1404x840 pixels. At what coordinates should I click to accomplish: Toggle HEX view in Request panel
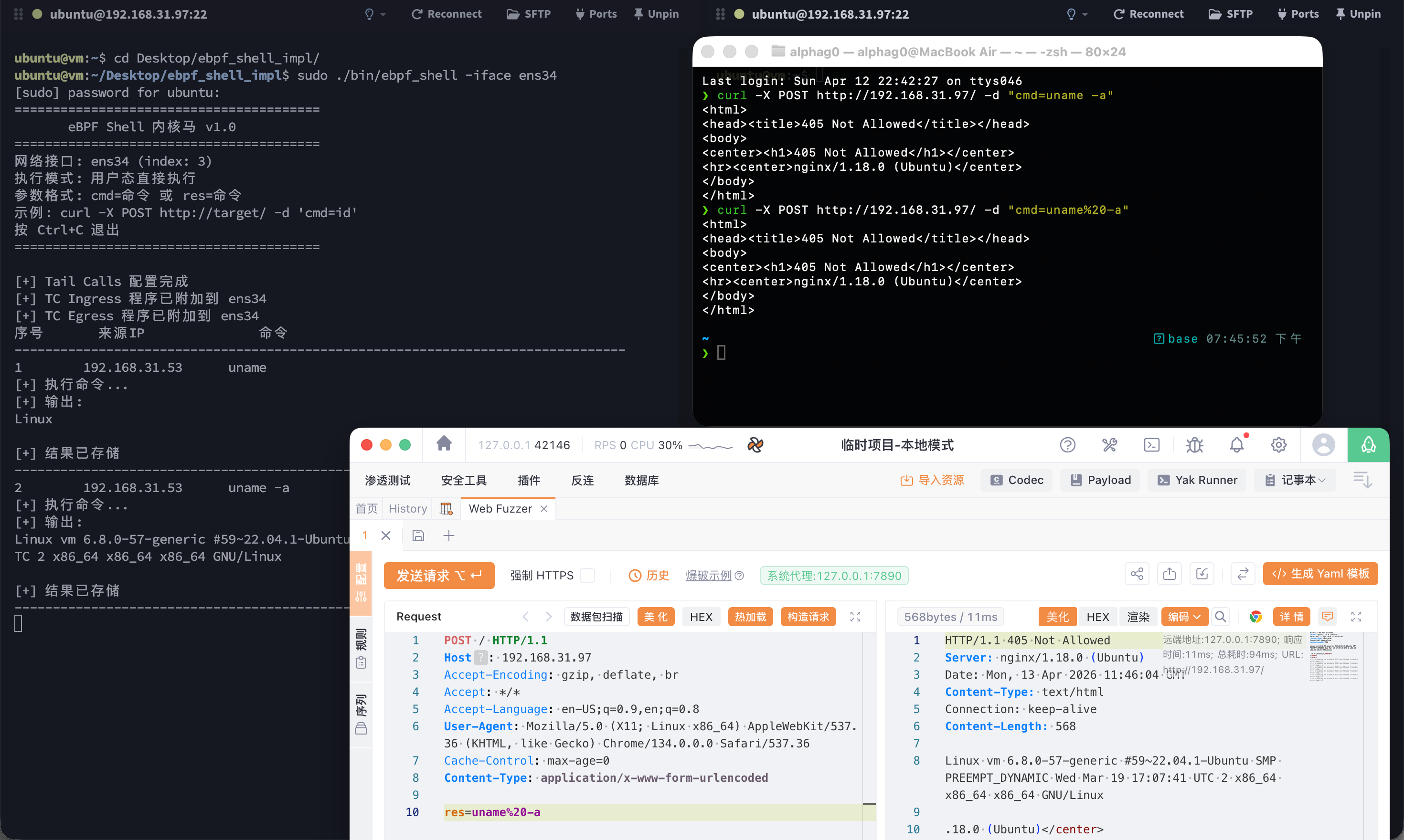[x=701, y=617]
